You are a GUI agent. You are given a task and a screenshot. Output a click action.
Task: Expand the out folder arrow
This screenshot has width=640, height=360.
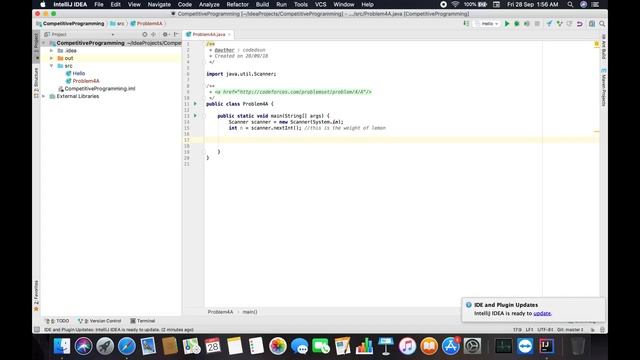tap(52, 58)
